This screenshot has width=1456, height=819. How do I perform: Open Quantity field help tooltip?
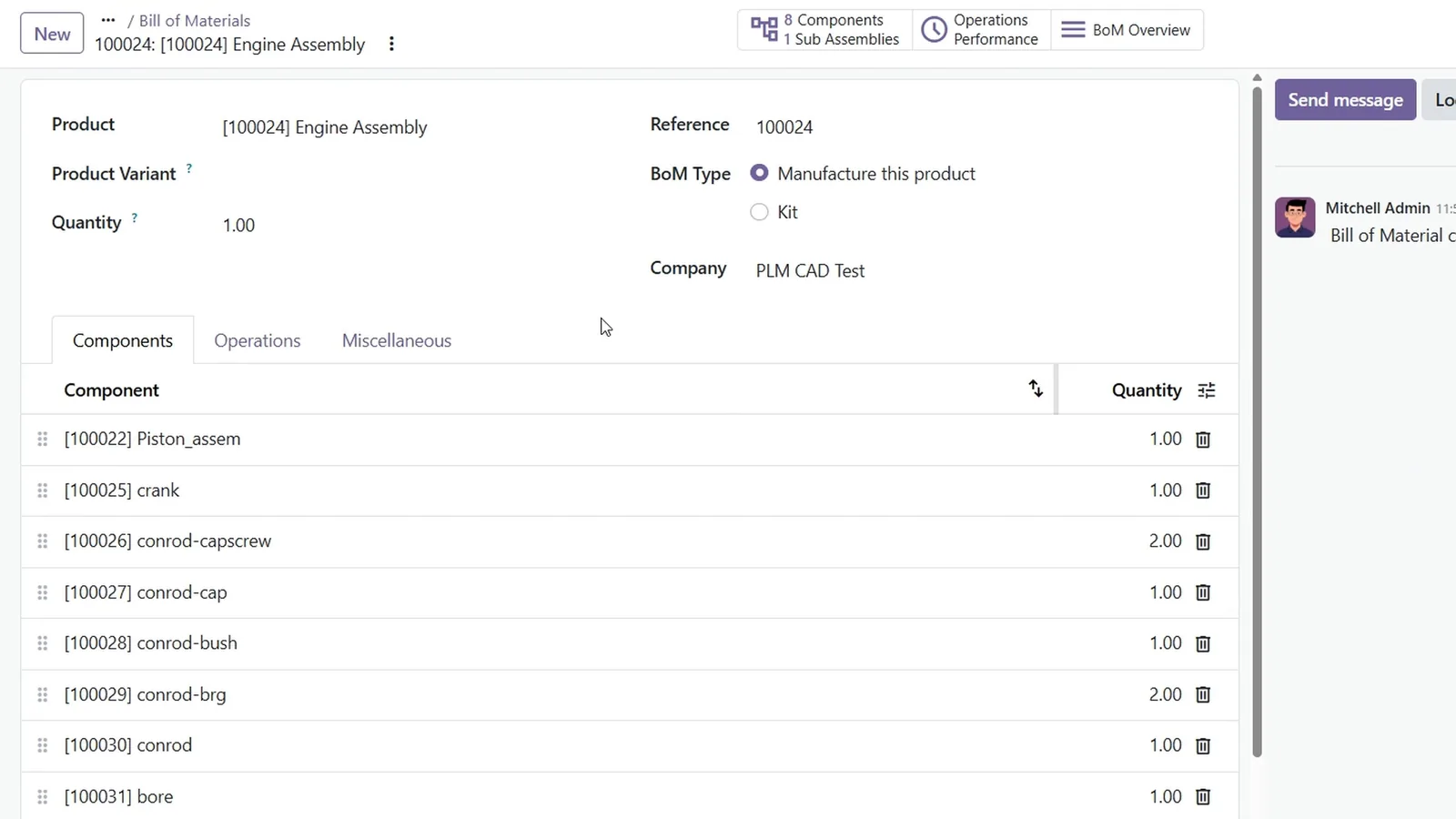135,217
